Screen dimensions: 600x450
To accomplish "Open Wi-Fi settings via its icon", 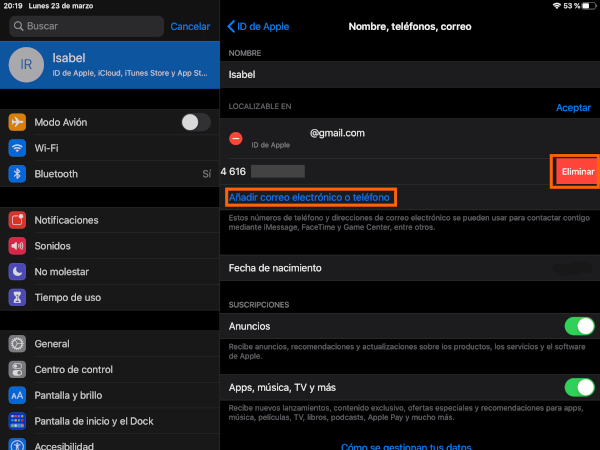I will (17, 148).
